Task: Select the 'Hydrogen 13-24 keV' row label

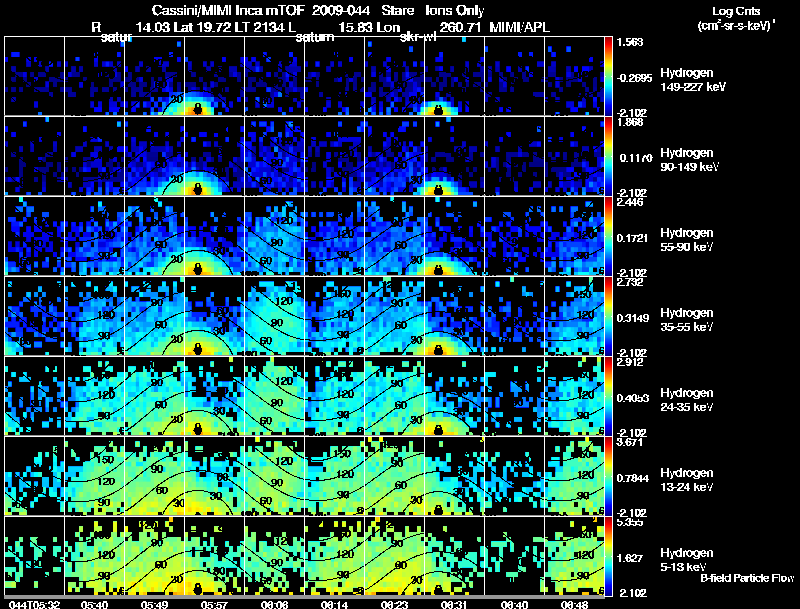Action: tap(687, 480)
